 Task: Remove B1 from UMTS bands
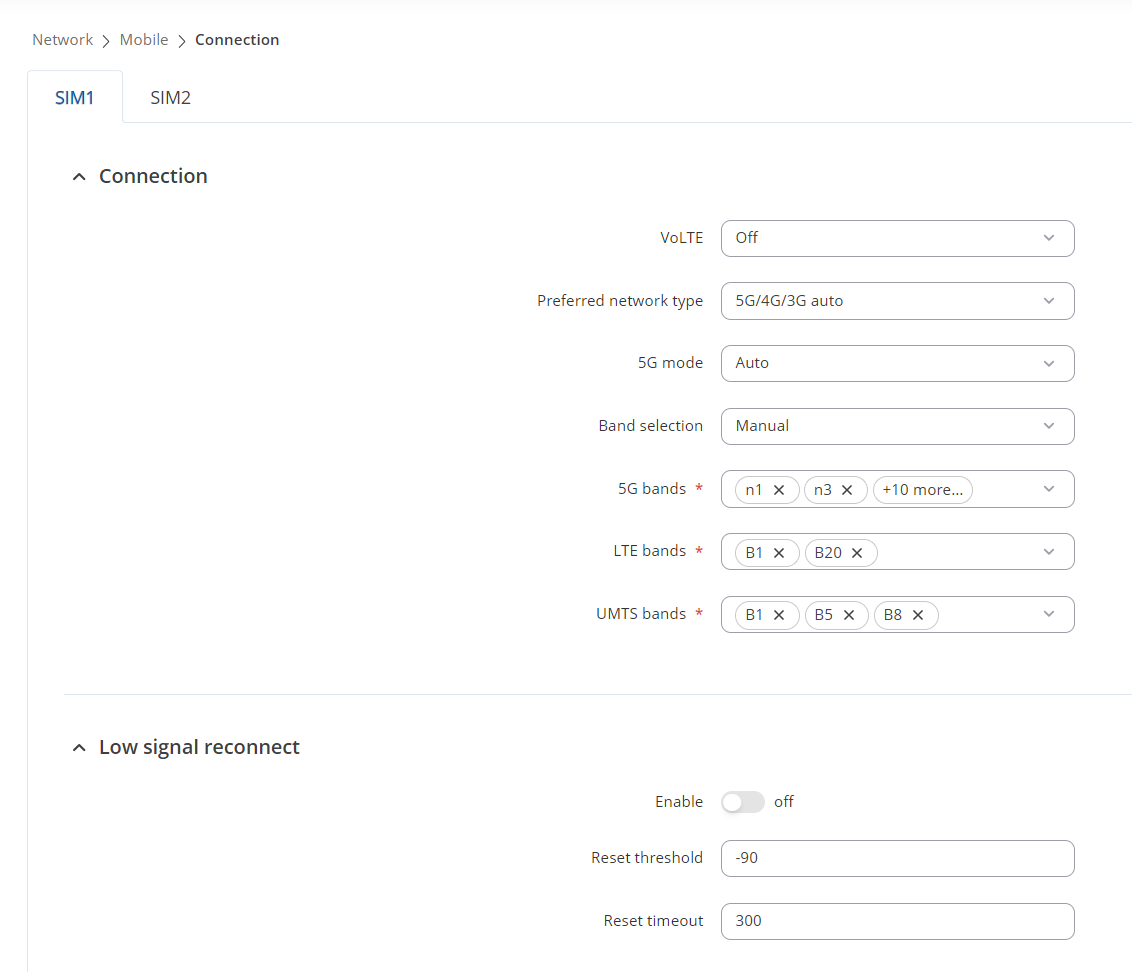click(x=779, y=615)
